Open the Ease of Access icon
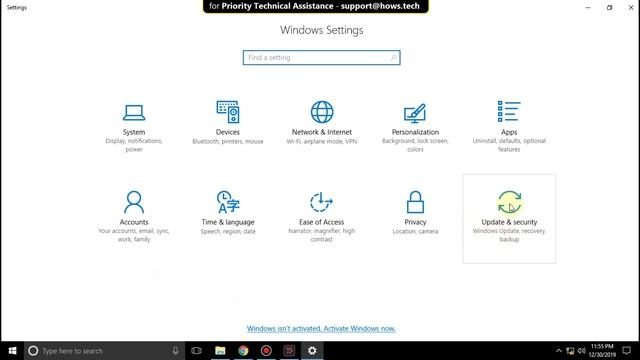 click(322, 202)
